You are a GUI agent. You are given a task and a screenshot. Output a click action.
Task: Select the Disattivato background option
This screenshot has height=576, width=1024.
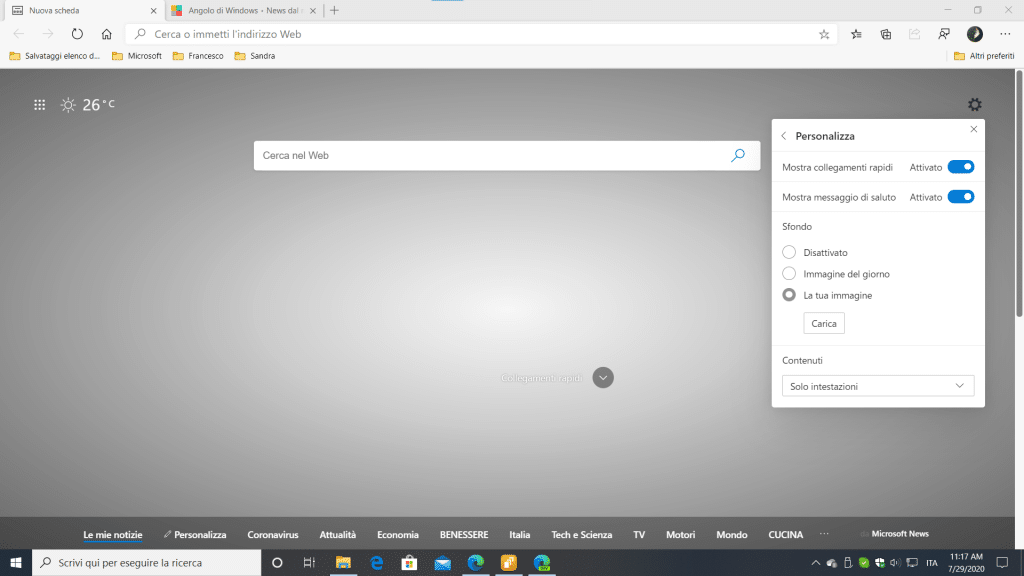point(790,253)
